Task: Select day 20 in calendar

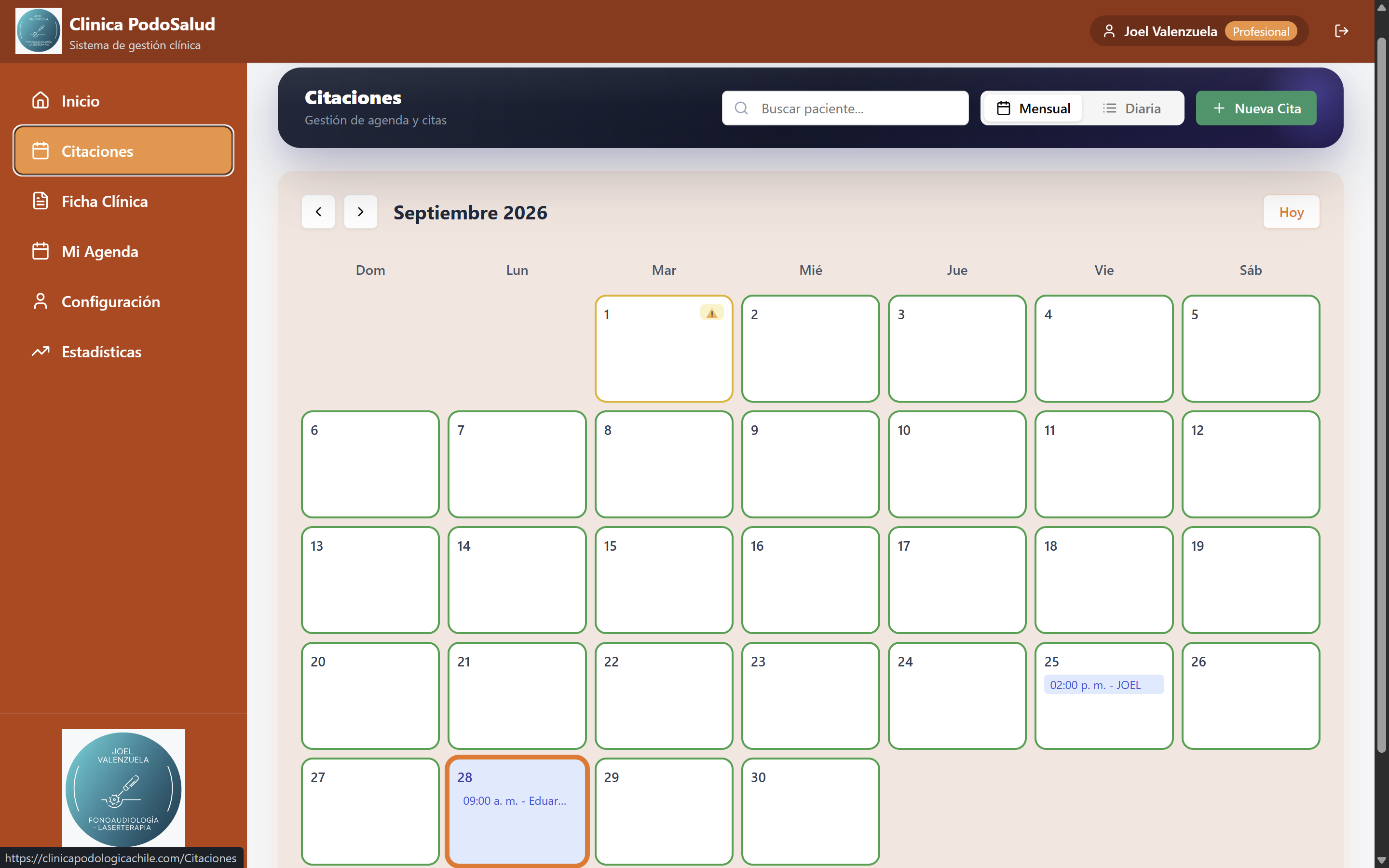Action: pos(370,695)
